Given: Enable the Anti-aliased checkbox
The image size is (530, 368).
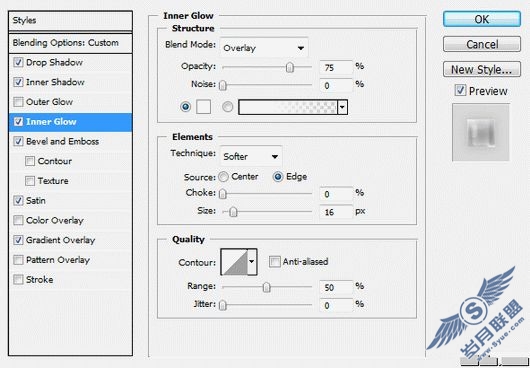Looking at the screenshot, I should point(275,262).
